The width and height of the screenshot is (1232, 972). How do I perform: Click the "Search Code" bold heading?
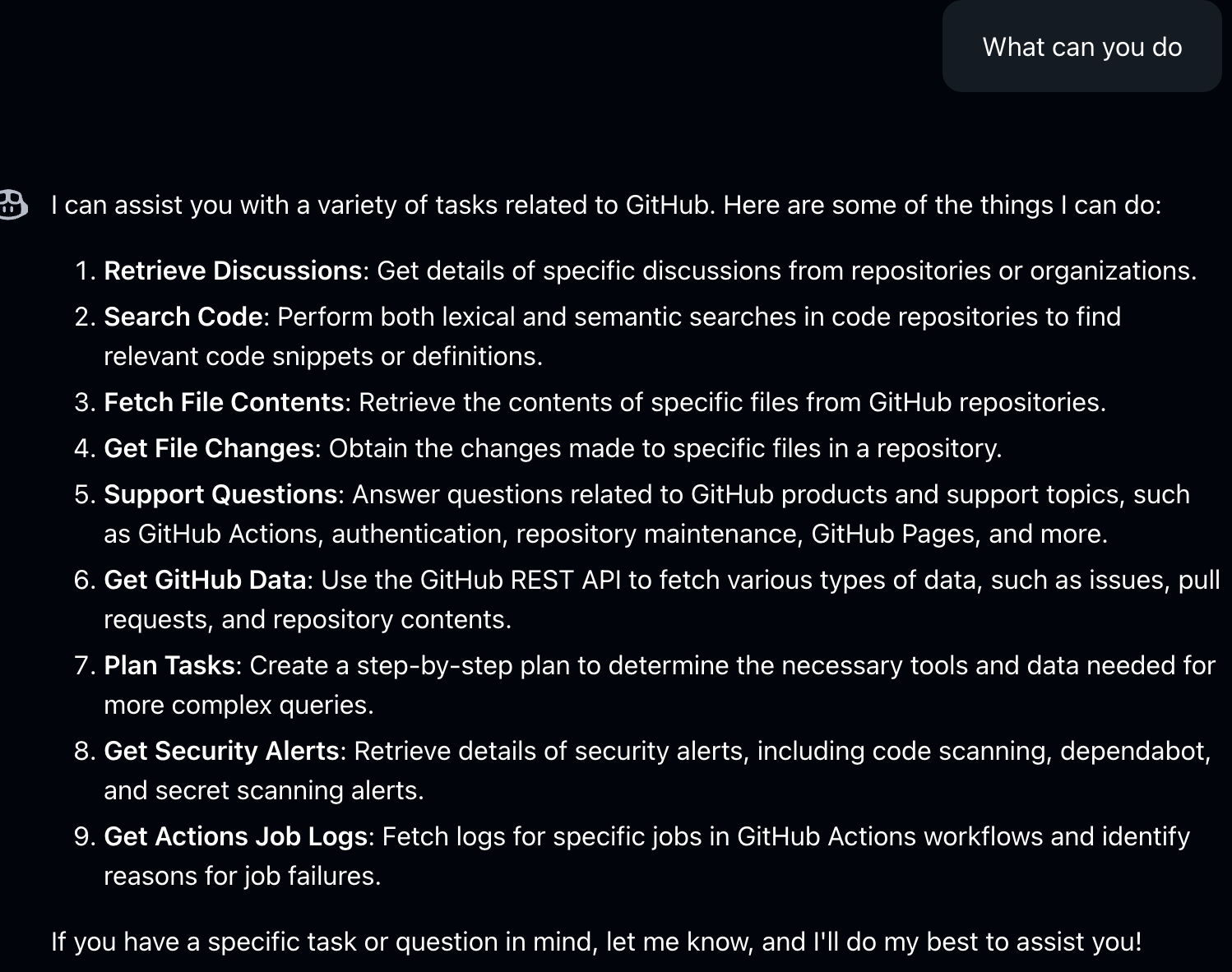[183, 317]
